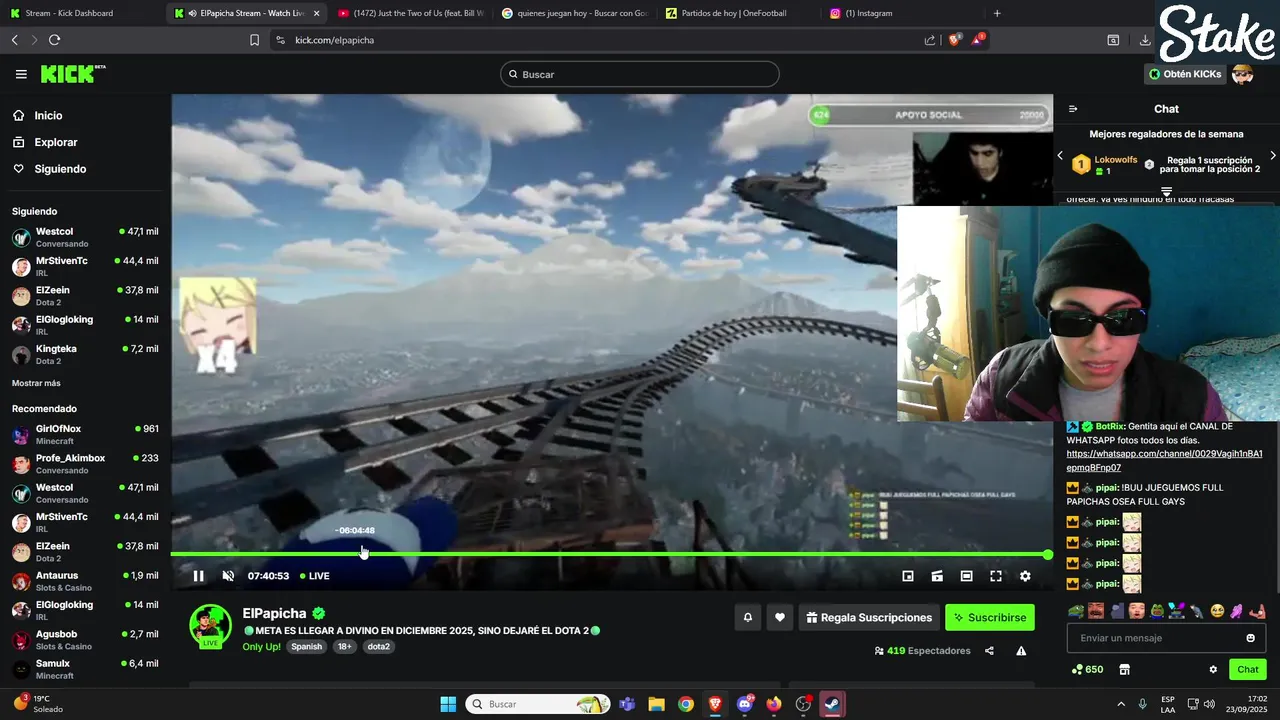Open the WhatsApp channel link in chat

pyautogui.click(x=1164, y=460)
